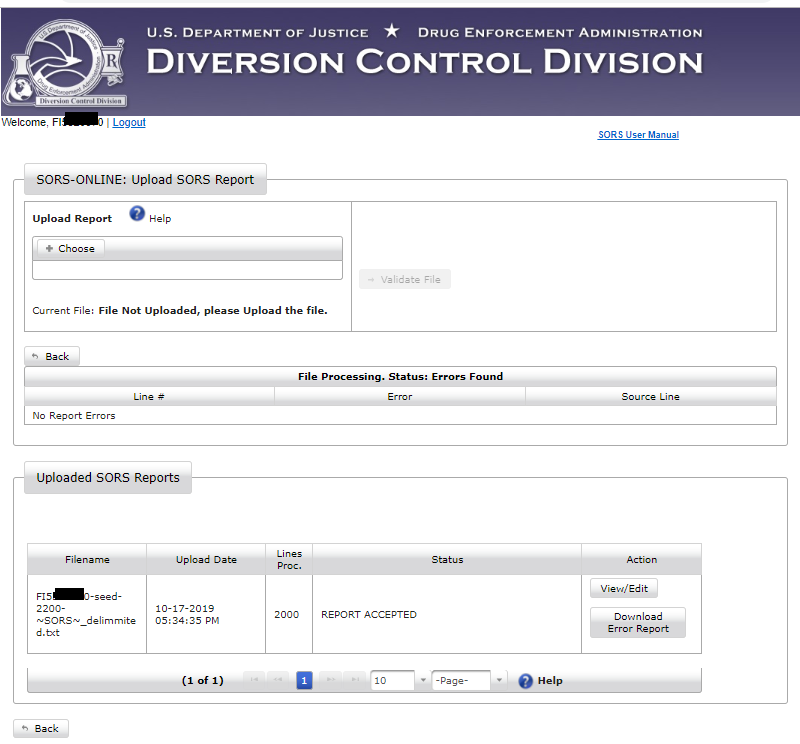The height and width of the screenshot is (744, 800).
Task: Select the uploaded report filename cell ending in d.txt
Action: pyautogui.click(x=86, y=614)
